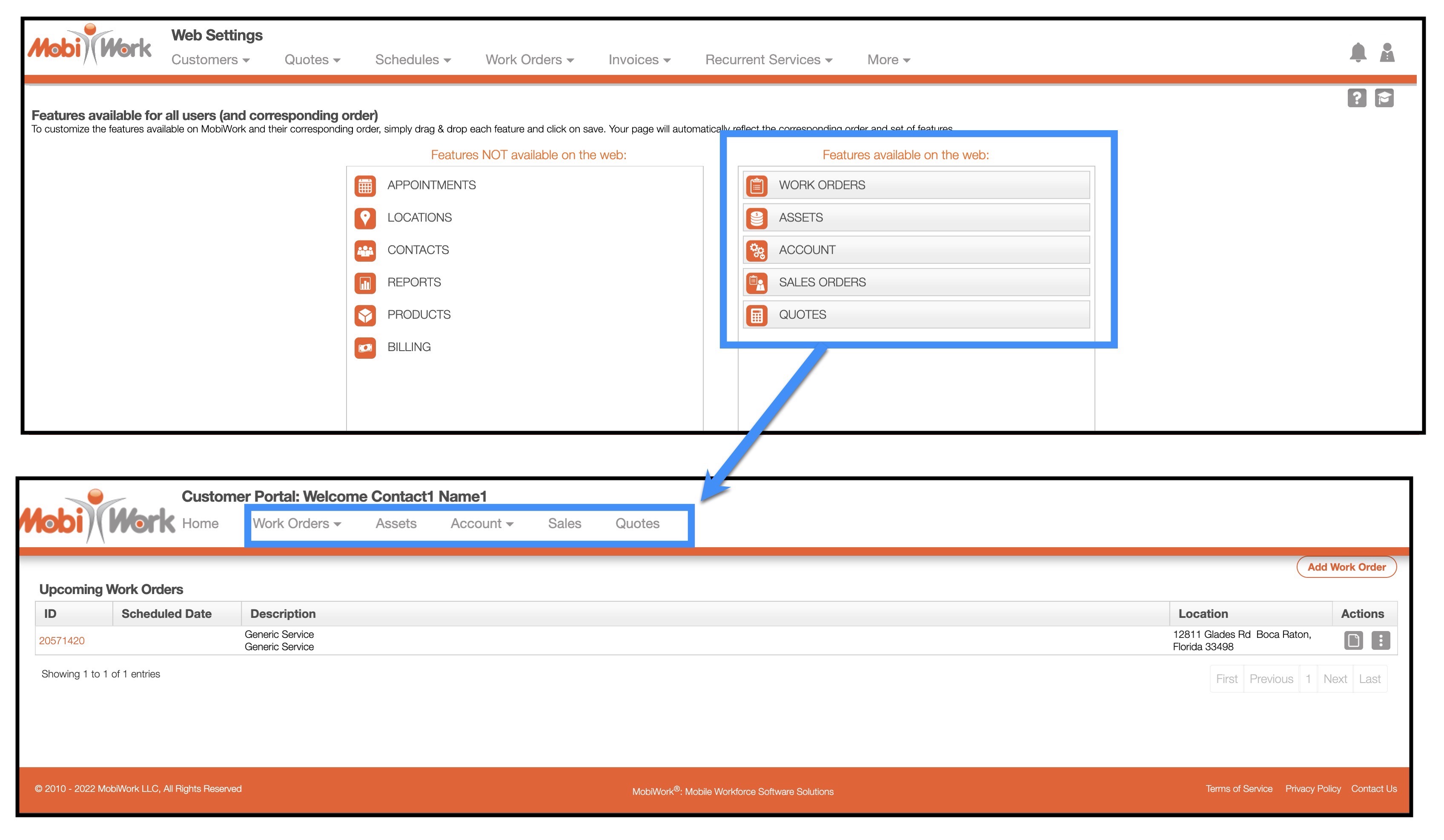This screenshot has height=840, width=1444.
Task: Click the Locations map pin icon
Action: (x=365, y=217)
